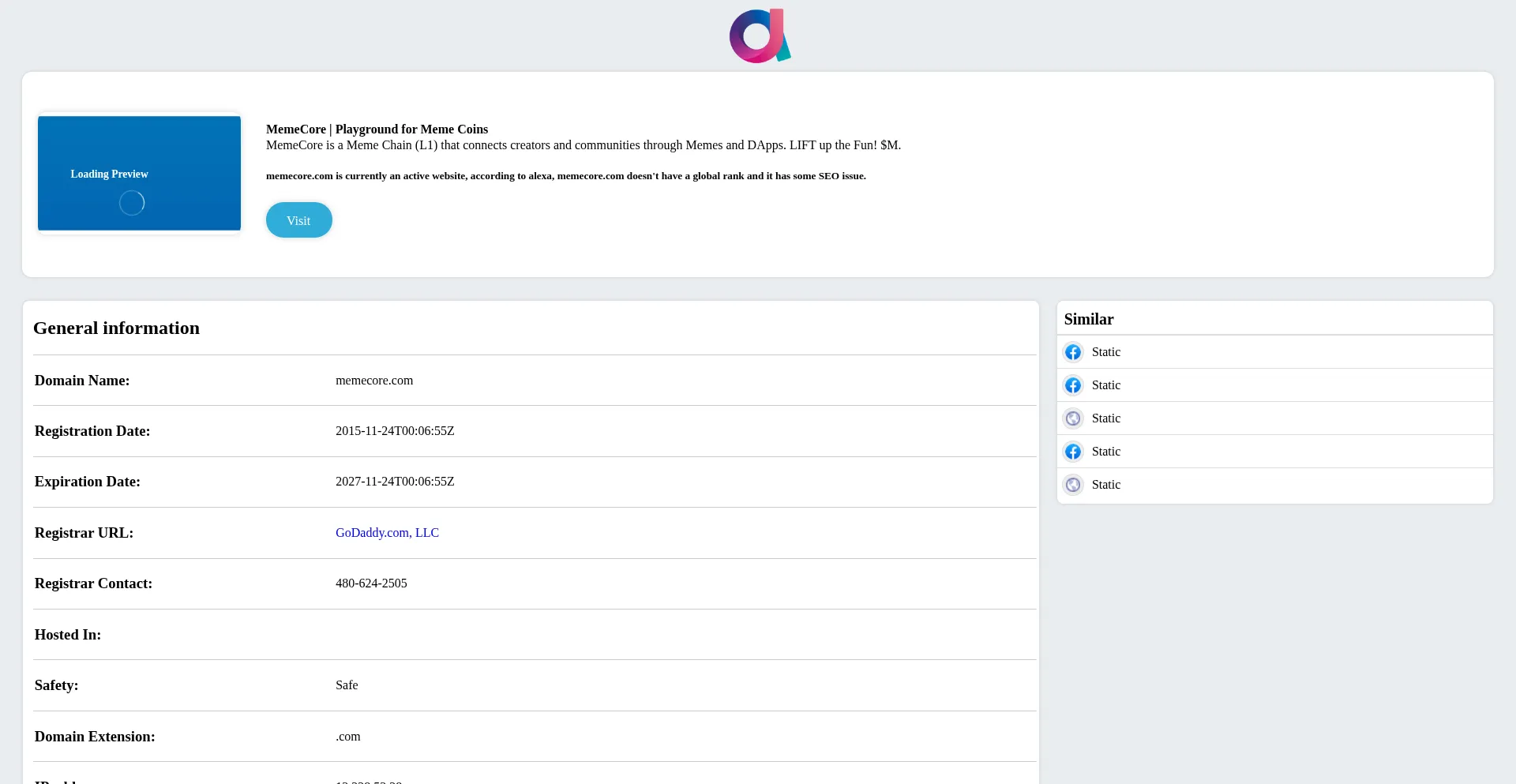Click the .com domain extension value

(347, 737)
